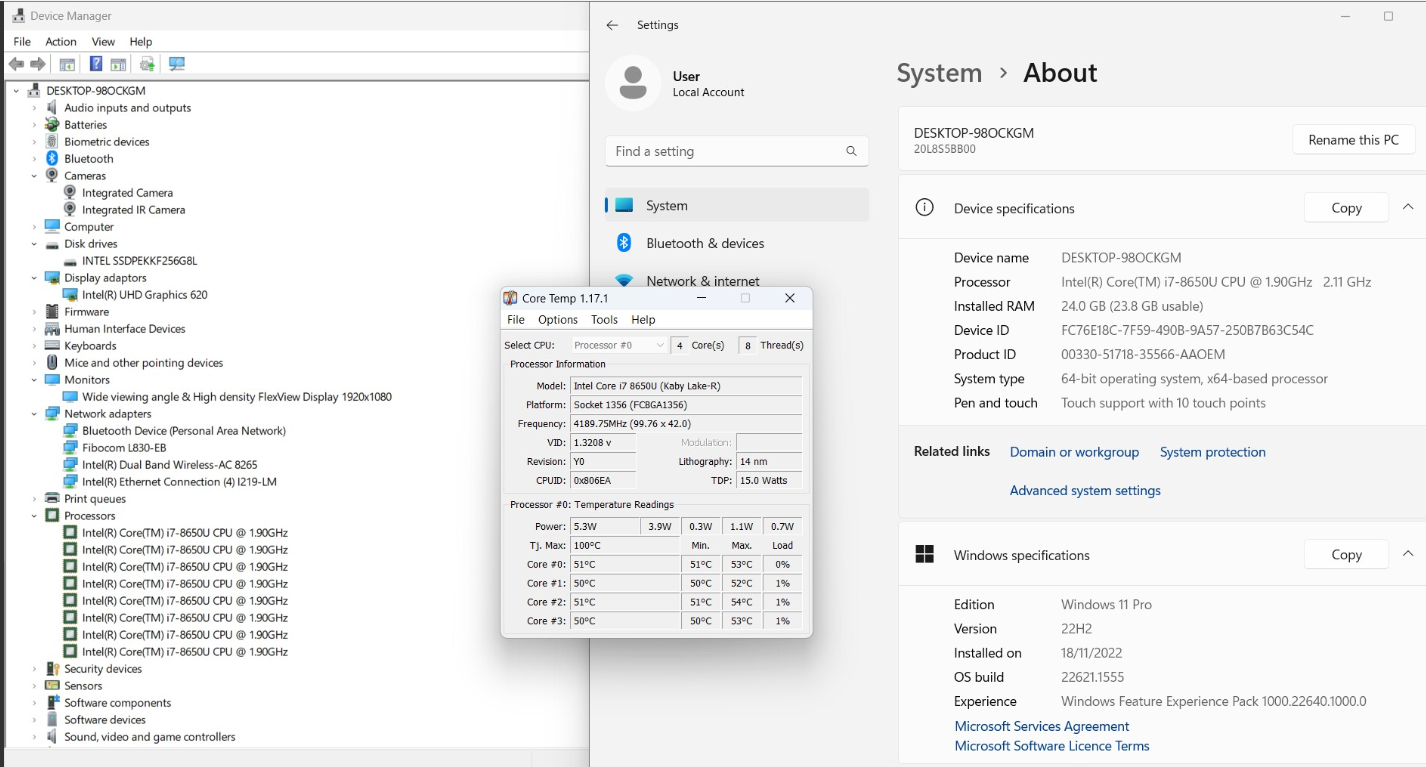Image resolution: width=1426 pixels, height=767 pixels.
Task: Click the mouse icon of Mice and other pointing devices
Action: pyautogui.click(x=52, y=362)
